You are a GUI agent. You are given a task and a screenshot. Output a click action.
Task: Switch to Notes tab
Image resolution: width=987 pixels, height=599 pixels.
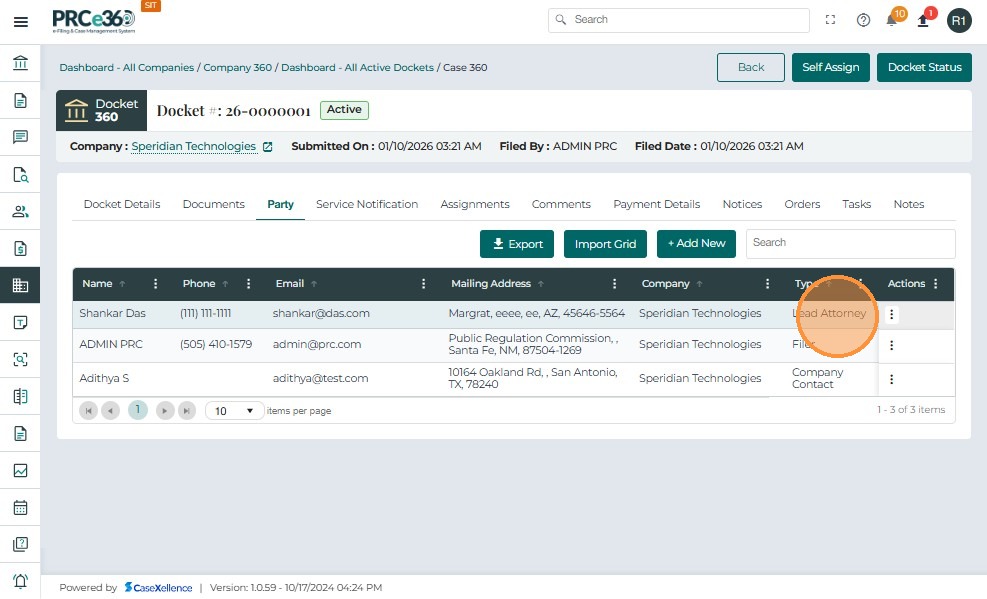pyautogui.click(x=909, y=204)
